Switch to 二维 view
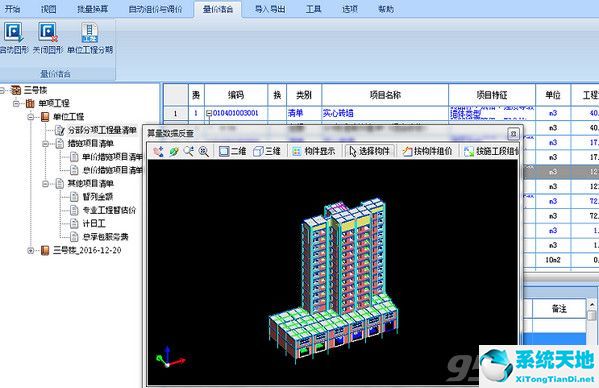599x388 pixels. coord(232,151)
